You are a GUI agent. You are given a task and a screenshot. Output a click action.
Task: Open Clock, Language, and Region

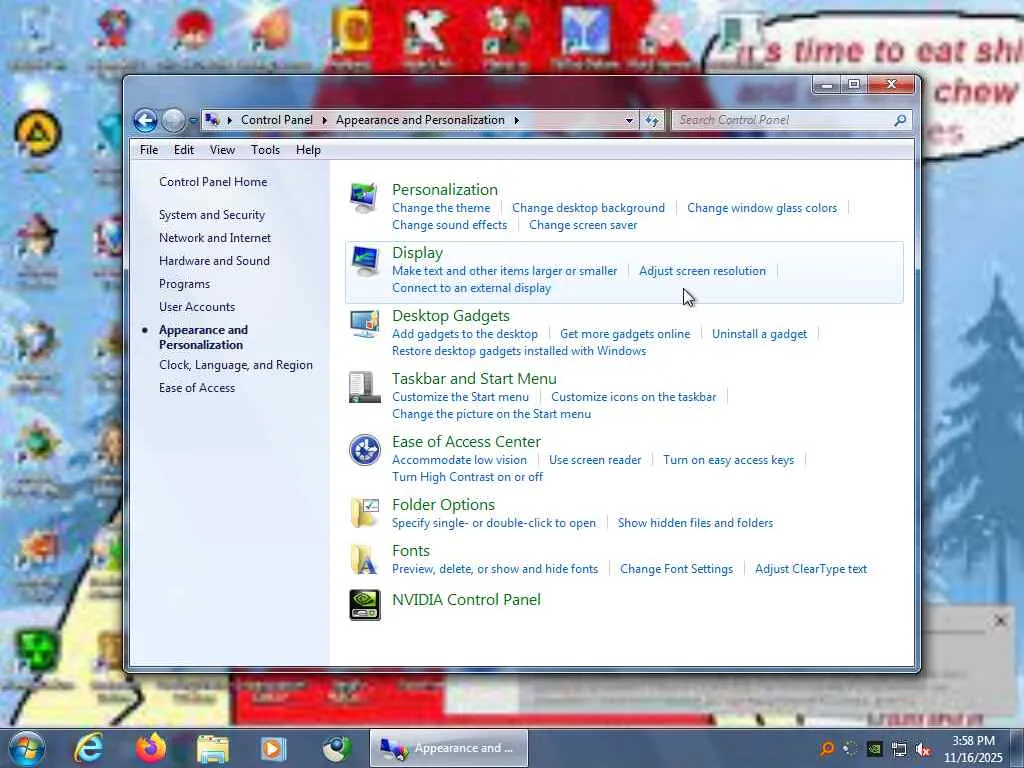click(236, 365)
